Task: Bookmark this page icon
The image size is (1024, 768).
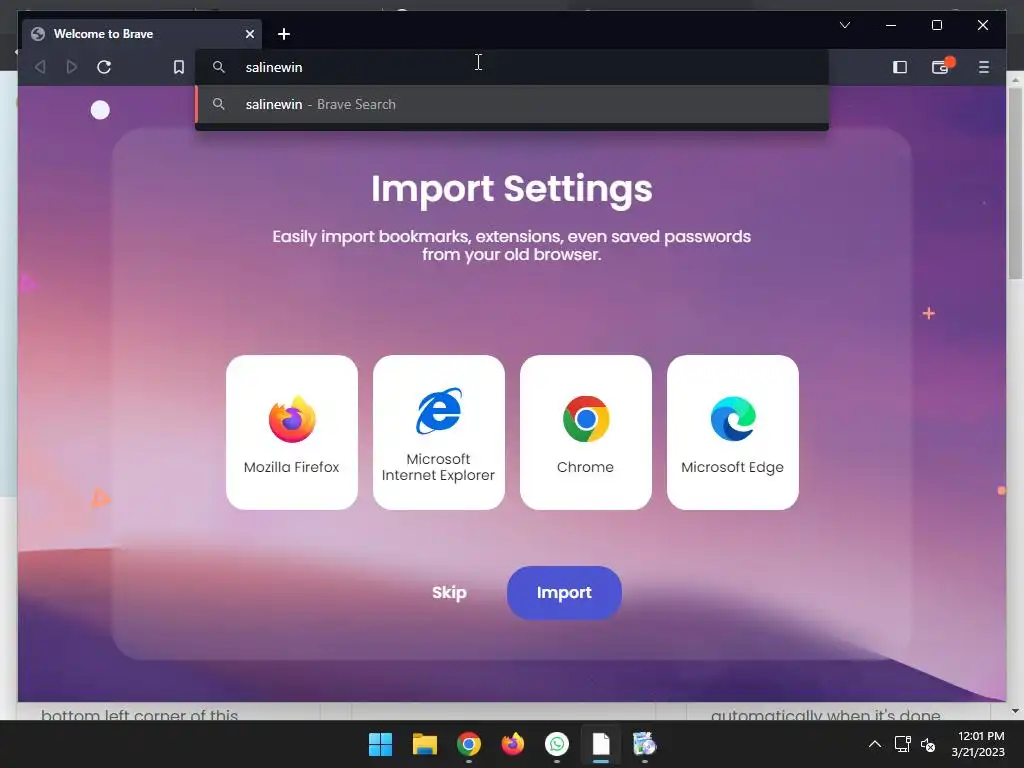Action: [x=178, y=67]
